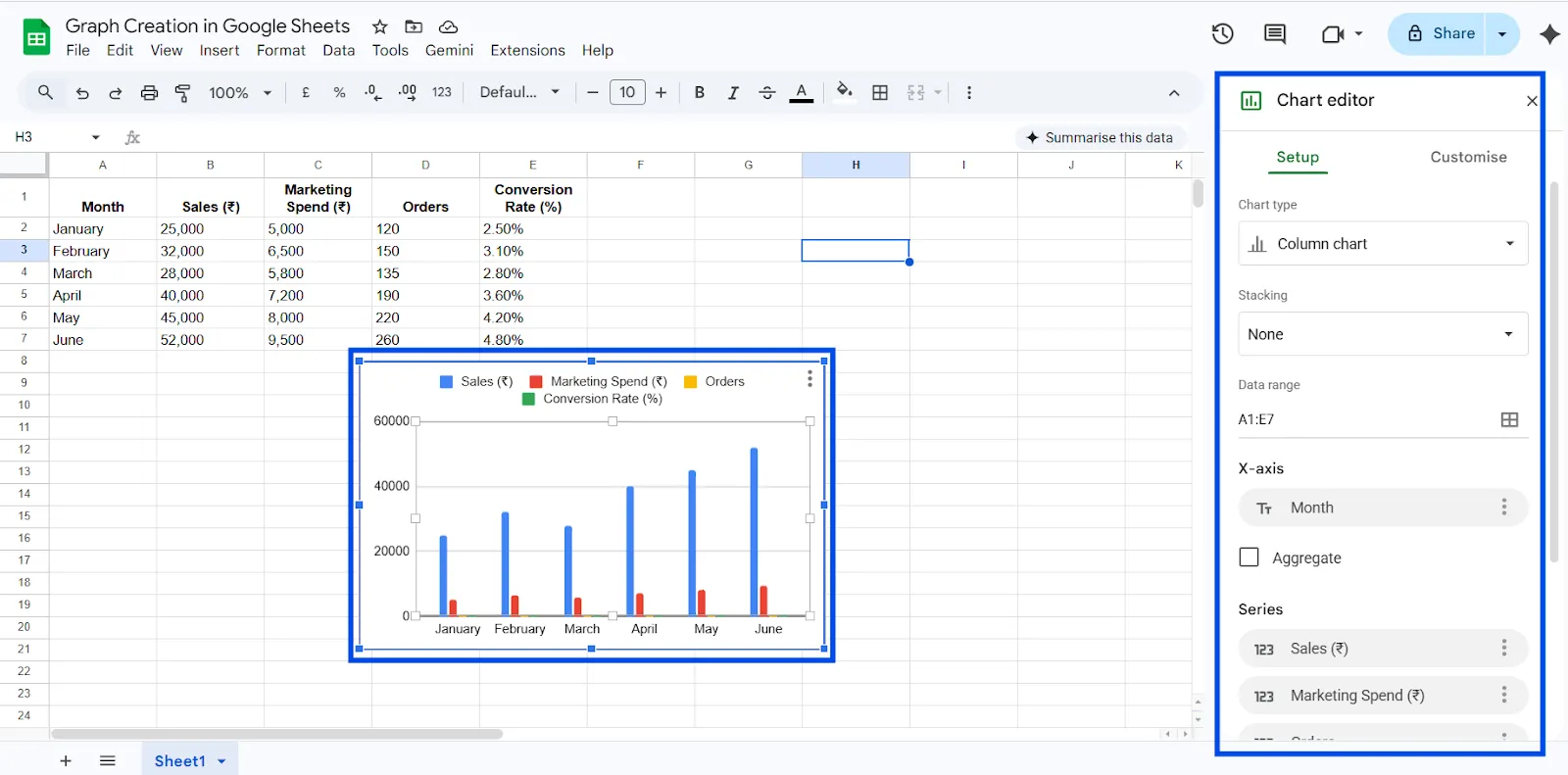
Task: Open the Name box dropdown arrow
Action: (x=95, y=137)
